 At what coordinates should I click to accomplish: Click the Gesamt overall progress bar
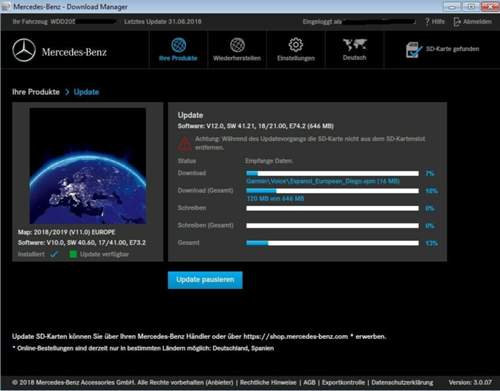tap(332, 243)
